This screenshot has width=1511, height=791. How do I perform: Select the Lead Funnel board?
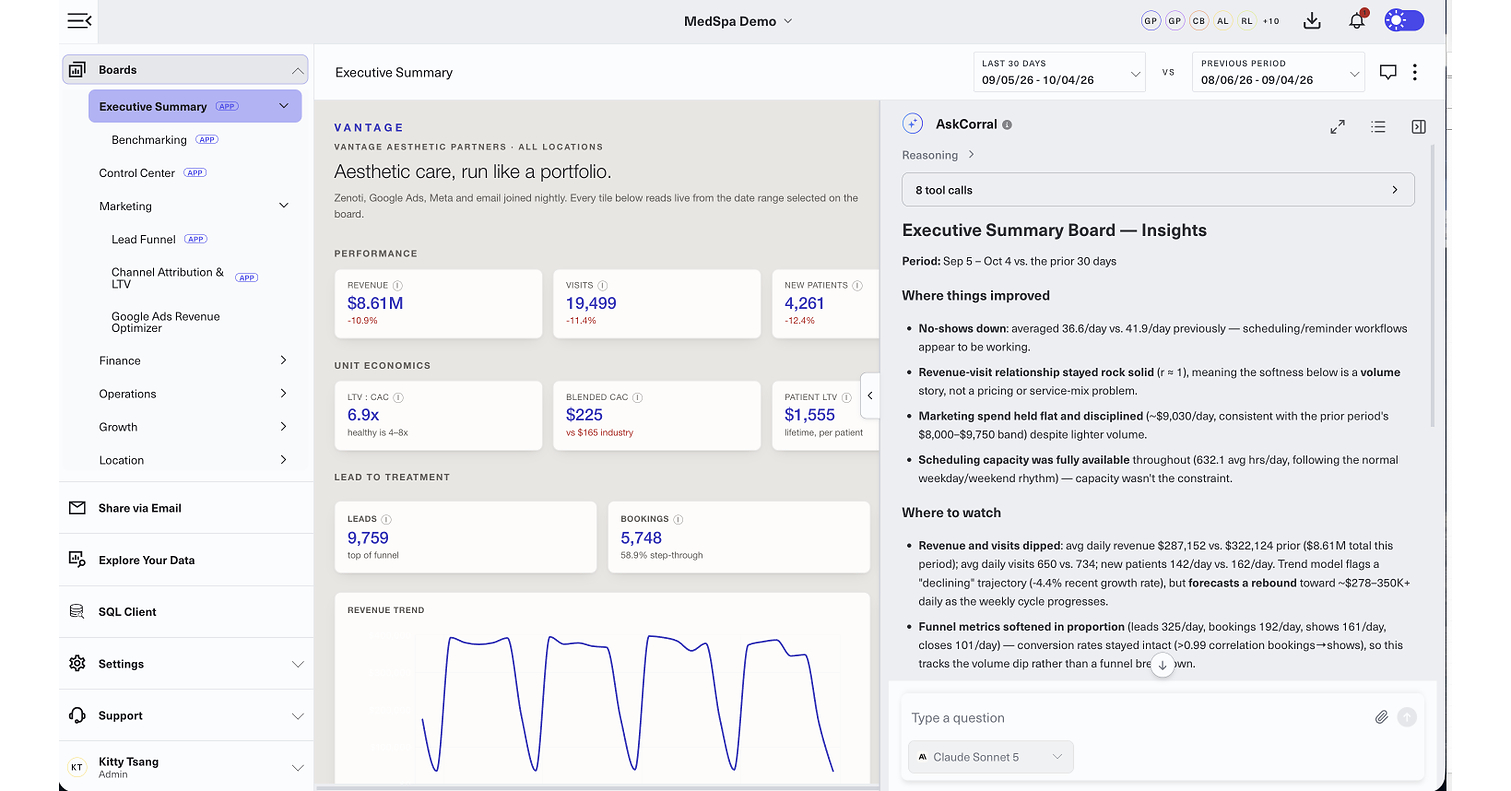143,239
